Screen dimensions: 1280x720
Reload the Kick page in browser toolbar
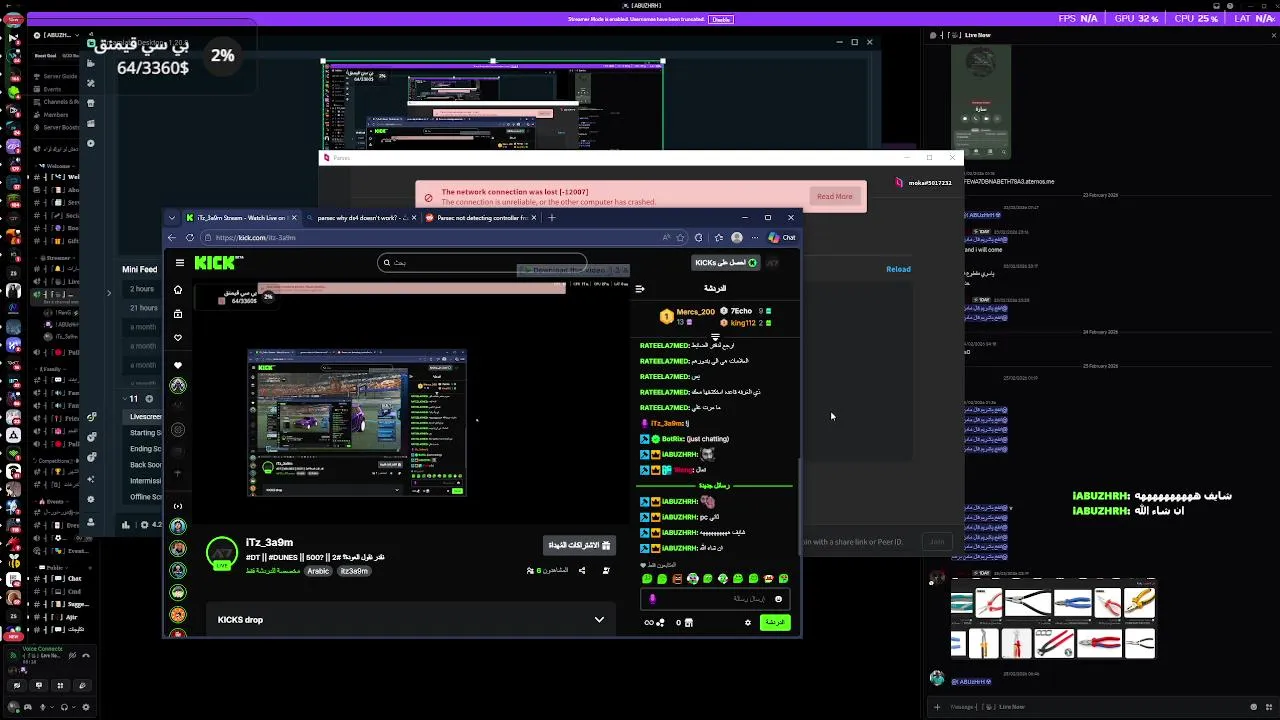(x=189, y=238)
